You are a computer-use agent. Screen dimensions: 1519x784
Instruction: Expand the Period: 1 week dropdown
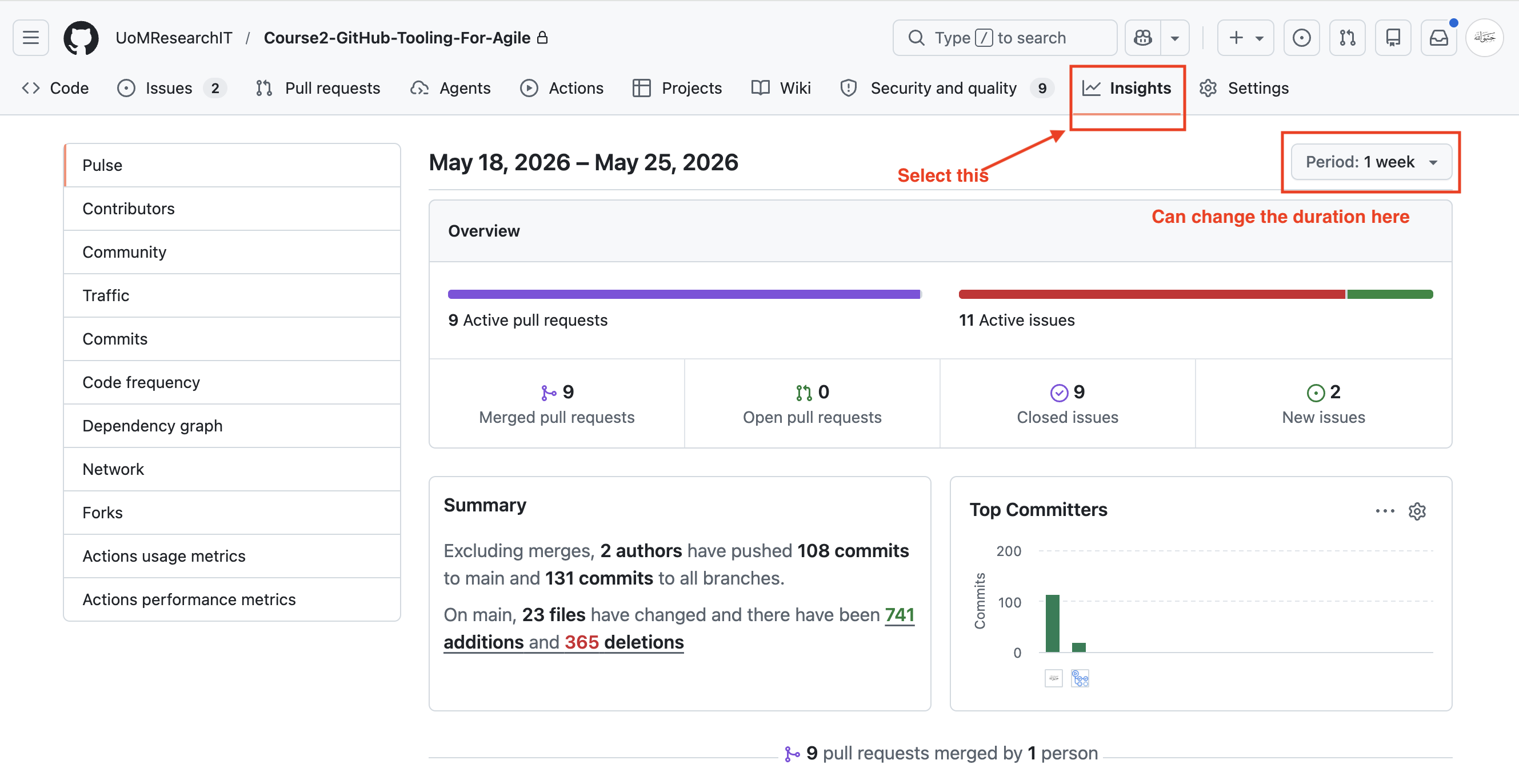[1371, 162]
